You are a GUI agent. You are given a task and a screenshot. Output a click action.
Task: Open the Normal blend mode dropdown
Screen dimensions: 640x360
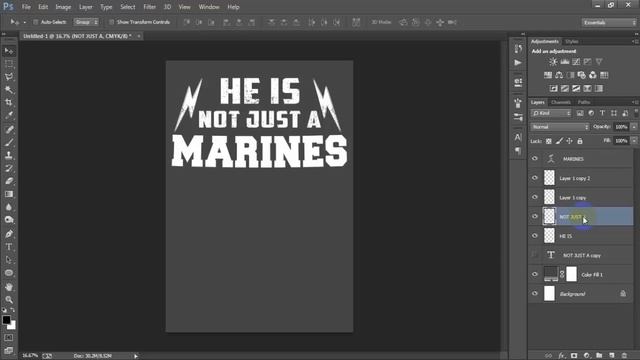tap(560, 127)
